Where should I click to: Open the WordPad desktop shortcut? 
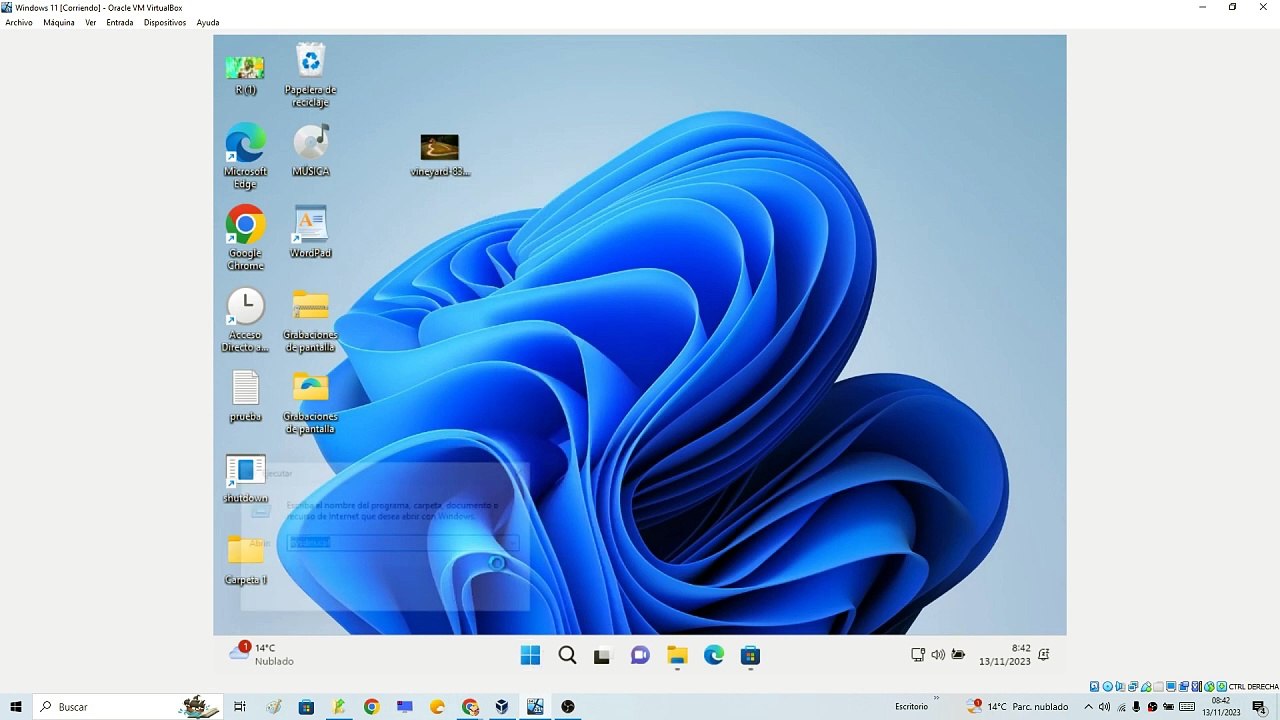[310, 232]
